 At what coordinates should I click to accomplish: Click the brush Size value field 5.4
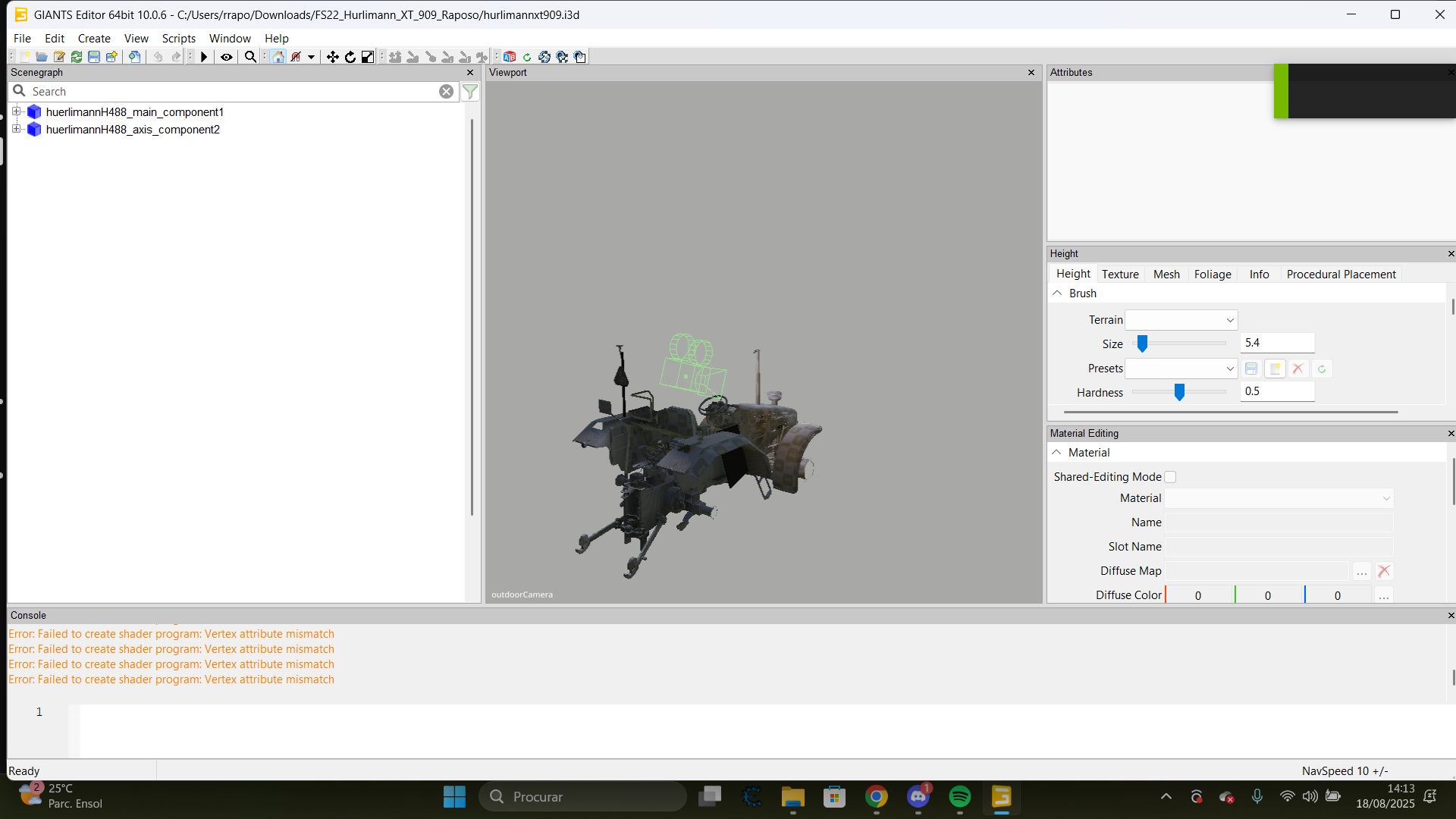click(x=1277, y=343)
